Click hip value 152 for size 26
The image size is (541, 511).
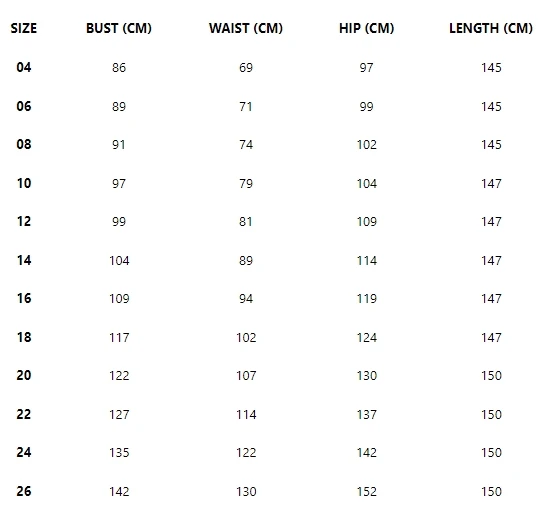click(366, 491)
